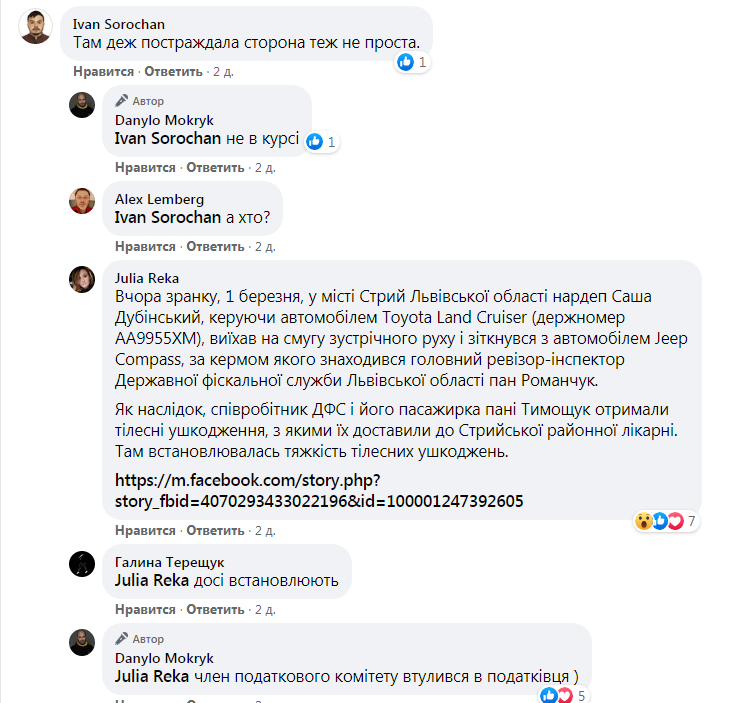Open the m.facebook.com story link

[x=319, y=490]
